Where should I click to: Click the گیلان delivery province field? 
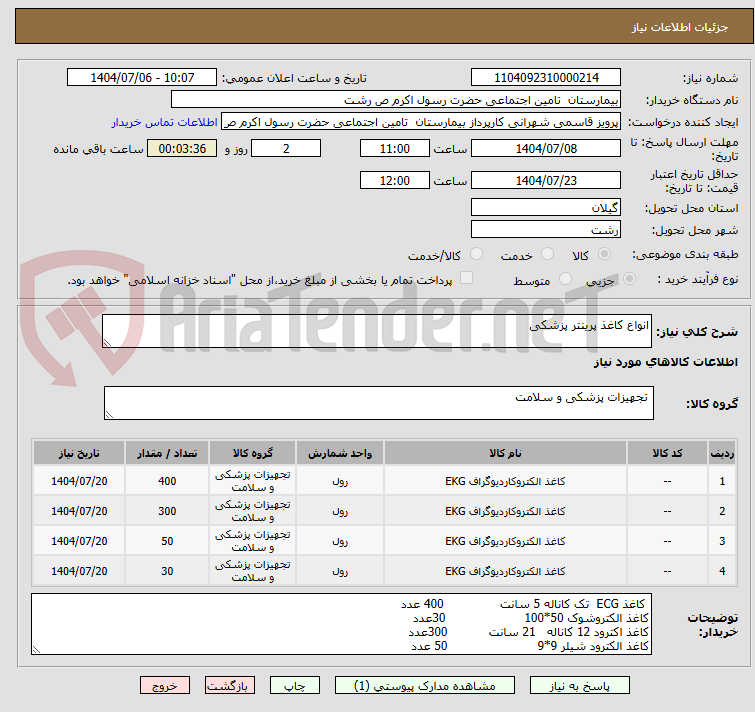point(545,208)
